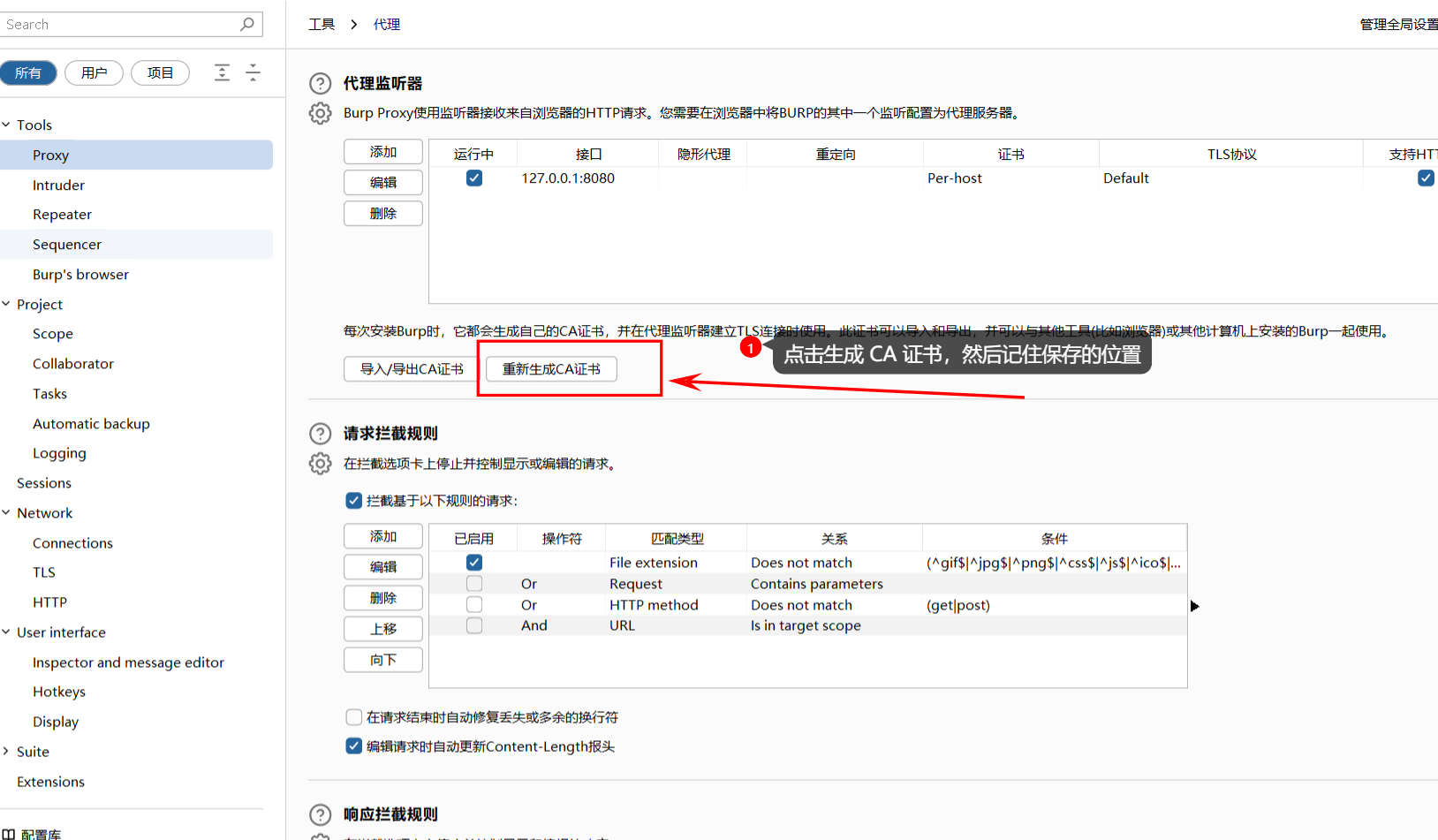
Task: Collapse the Project tree section
Action: [6, 304]
